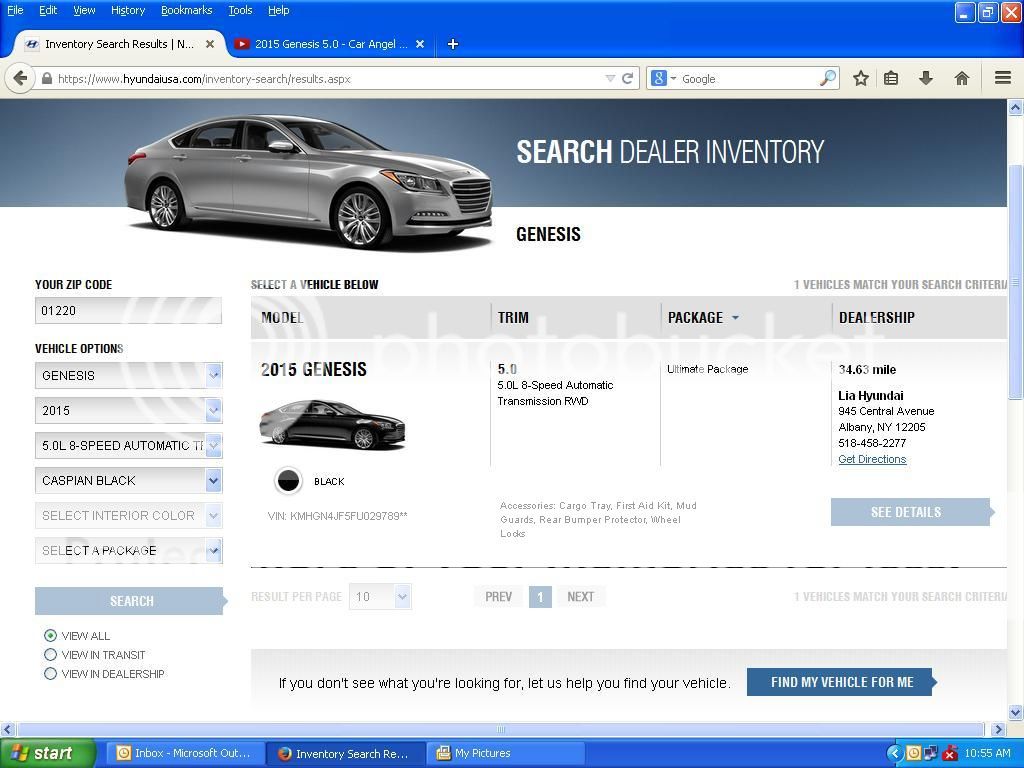Click the Prev pagination button
Image resolution: width=1024 pixels, height=768 pixels.
coord(498,596)
